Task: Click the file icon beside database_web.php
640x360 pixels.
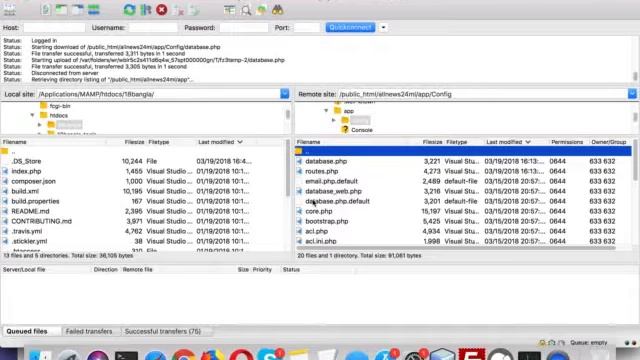Action: coord(299,191)
